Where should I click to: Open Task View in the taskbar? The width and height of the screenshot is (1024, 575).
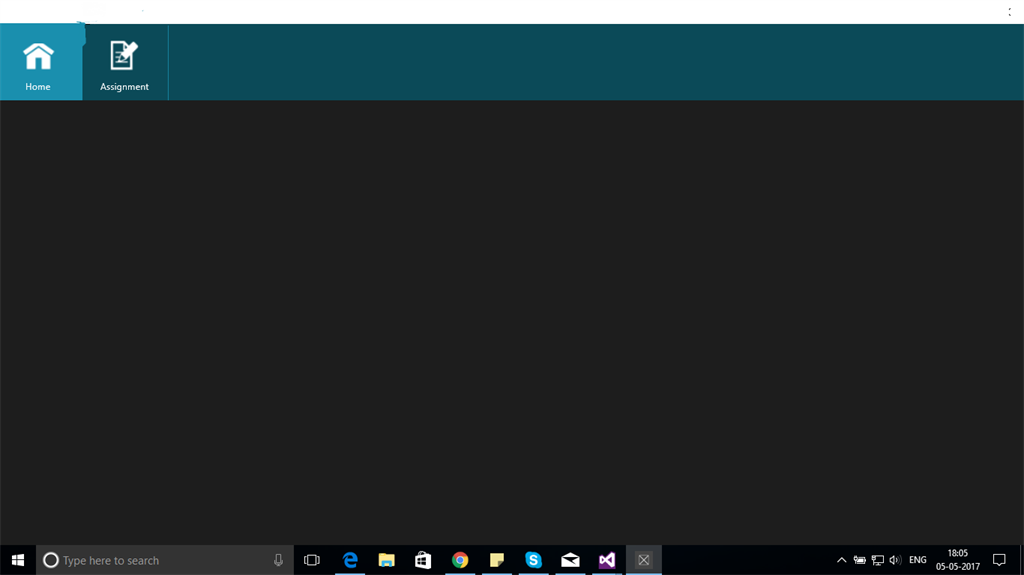pos(312,560)
